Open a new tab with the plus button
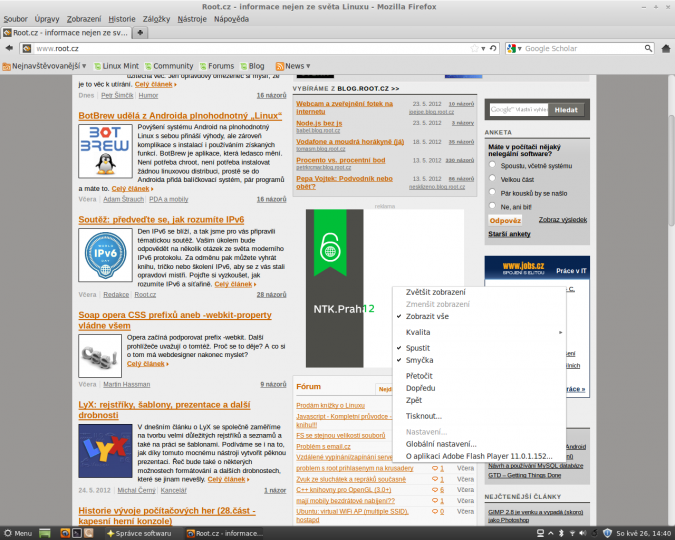The width and height of the screenshot is (675, 540). (x=140, y=32)
